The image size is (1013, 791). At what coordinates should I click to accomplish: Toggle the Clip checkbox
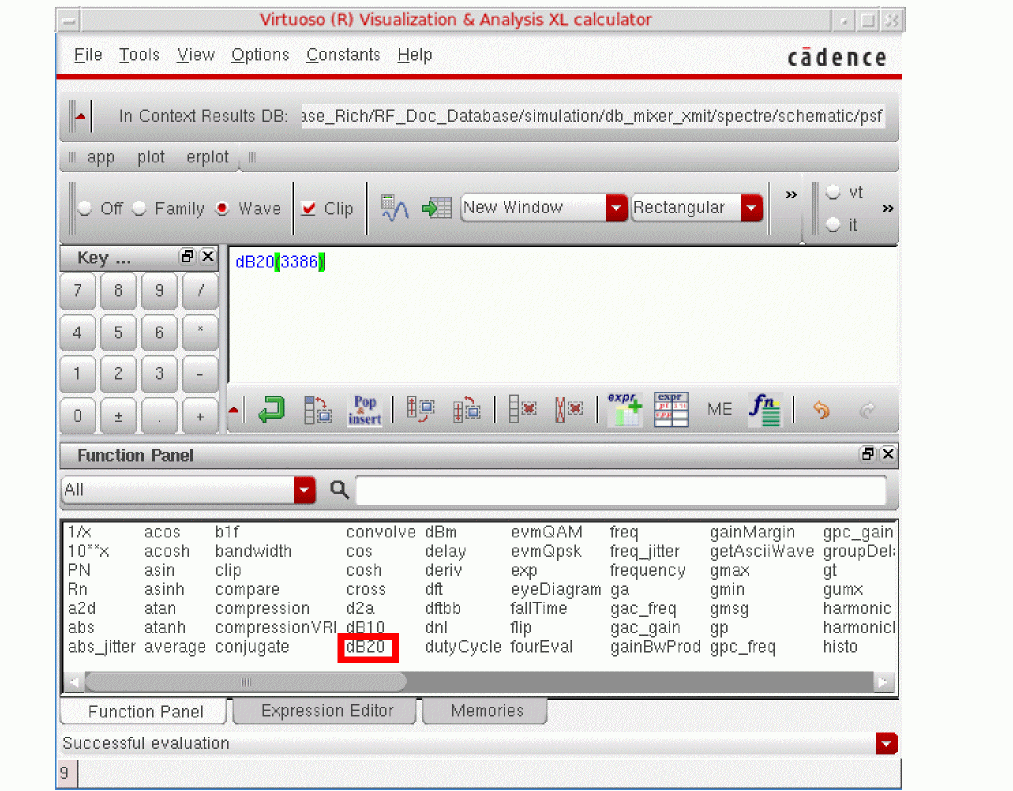tap(309, 208)
